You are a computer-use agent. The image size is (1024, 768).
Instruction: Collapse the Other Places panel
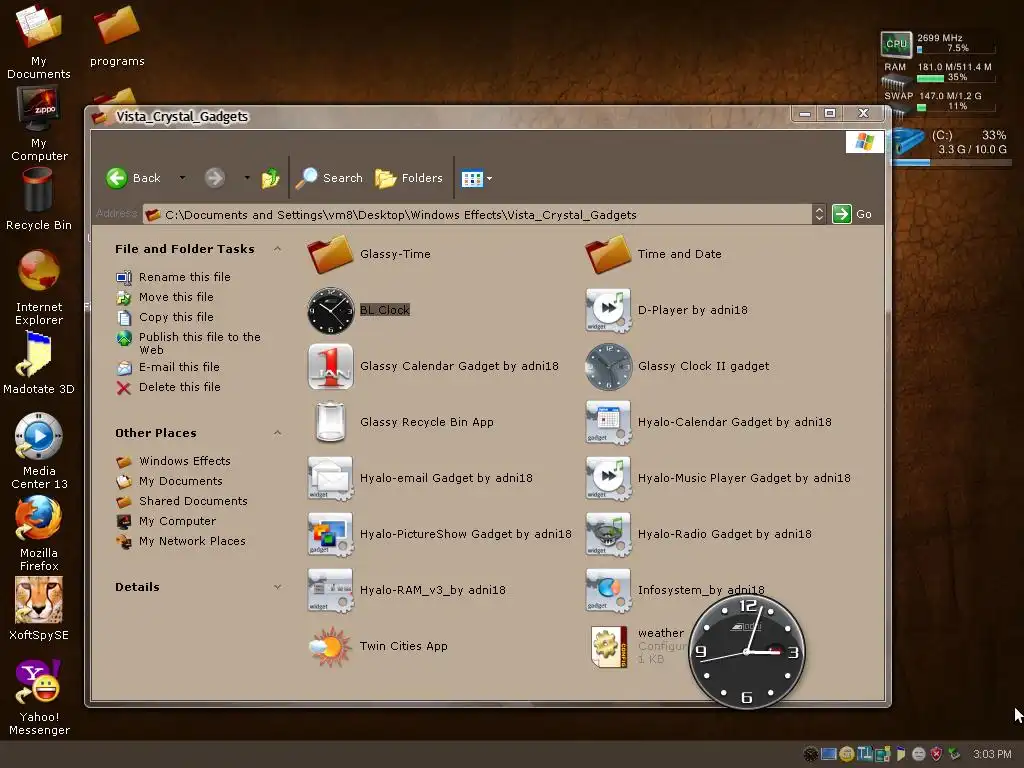(278, 433)
